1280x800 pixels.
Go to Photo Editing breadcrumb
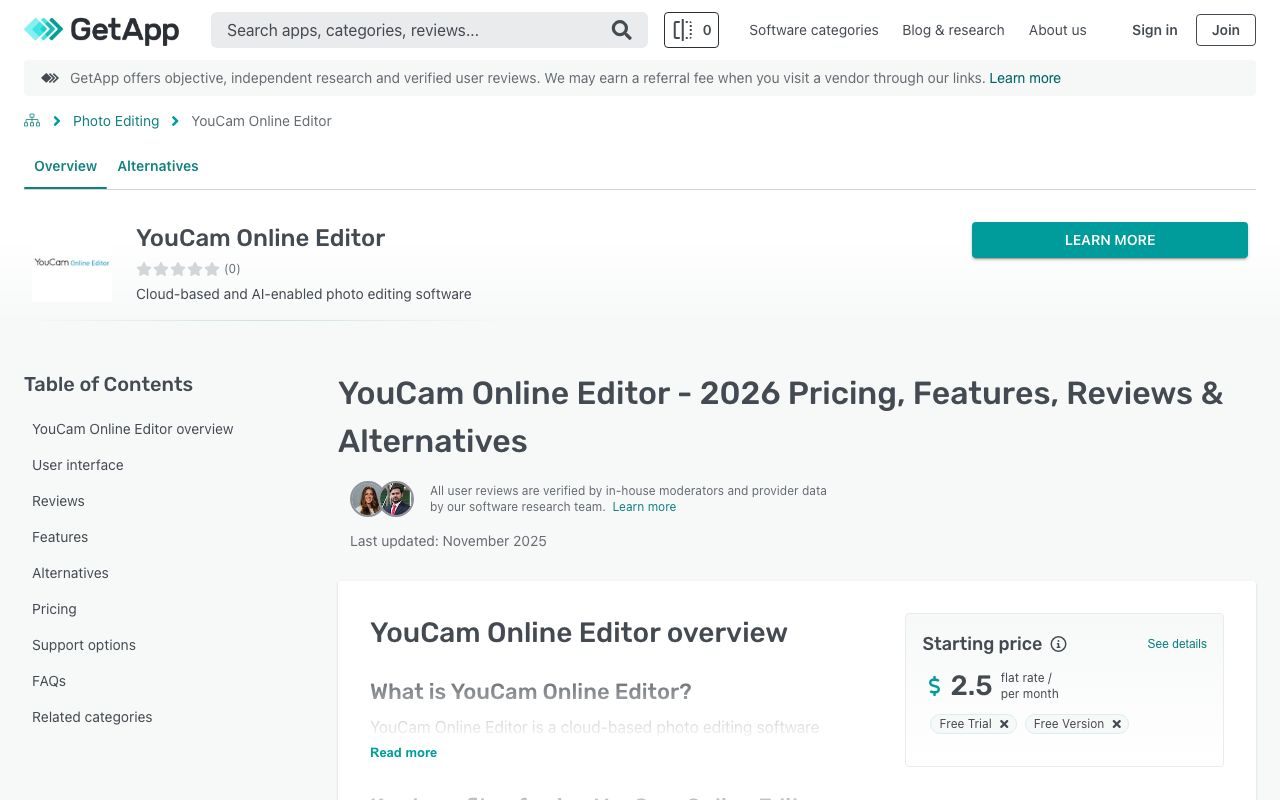116,121
